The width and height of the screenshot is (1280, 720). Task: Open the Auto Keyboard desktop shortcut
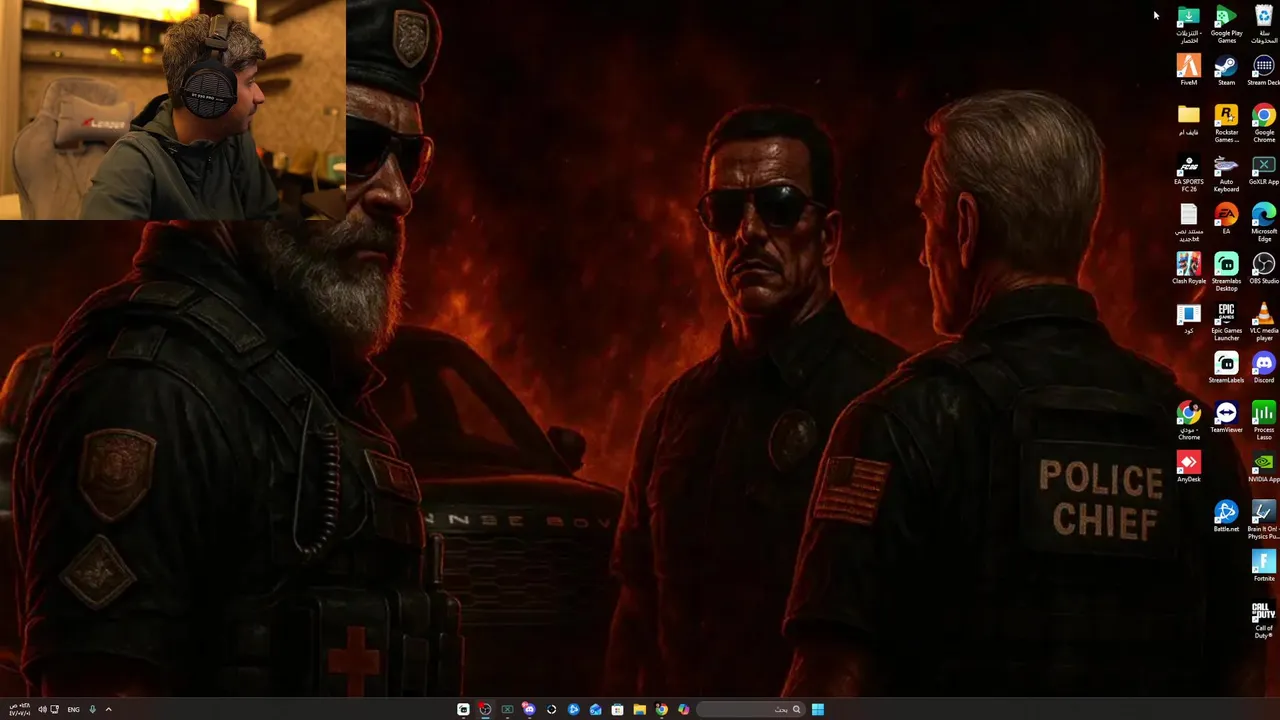tap(1226, 173)
